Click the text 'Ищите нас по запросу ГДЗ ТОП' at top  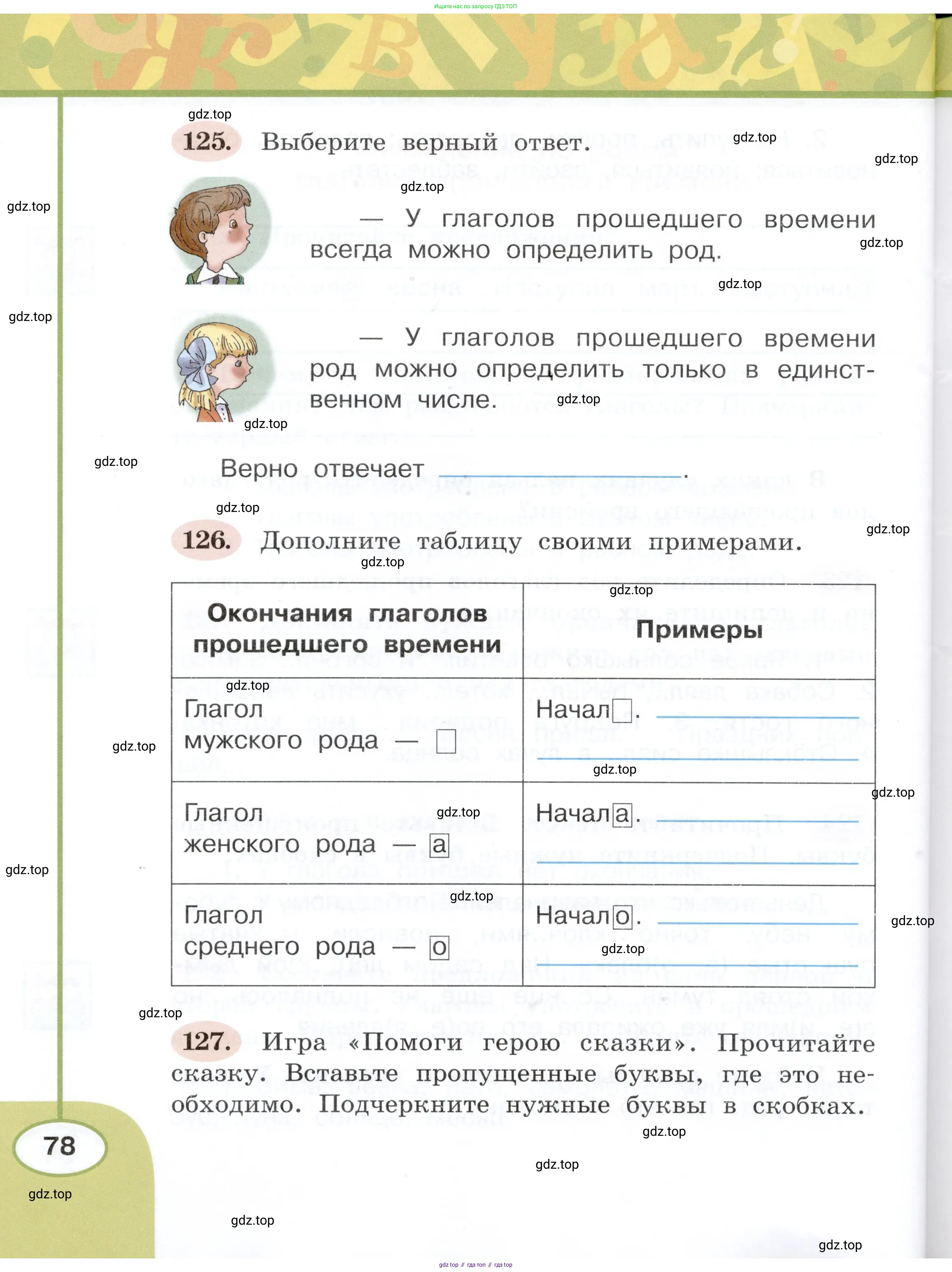click(476, 6)
